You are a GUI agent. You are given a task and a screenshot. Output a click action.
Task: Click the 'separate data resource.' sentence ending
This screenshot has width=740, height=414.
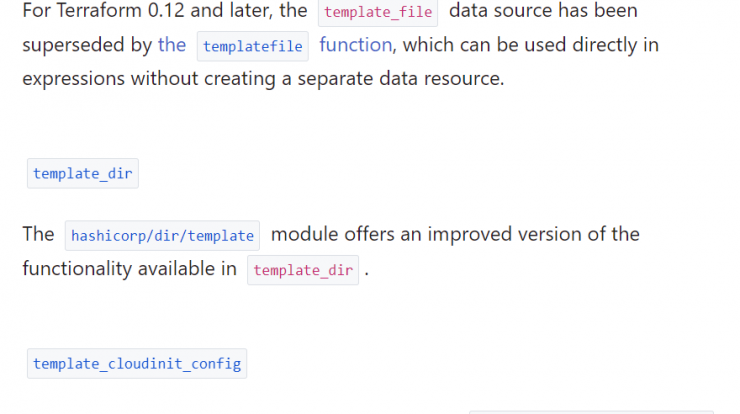(401, 78)
